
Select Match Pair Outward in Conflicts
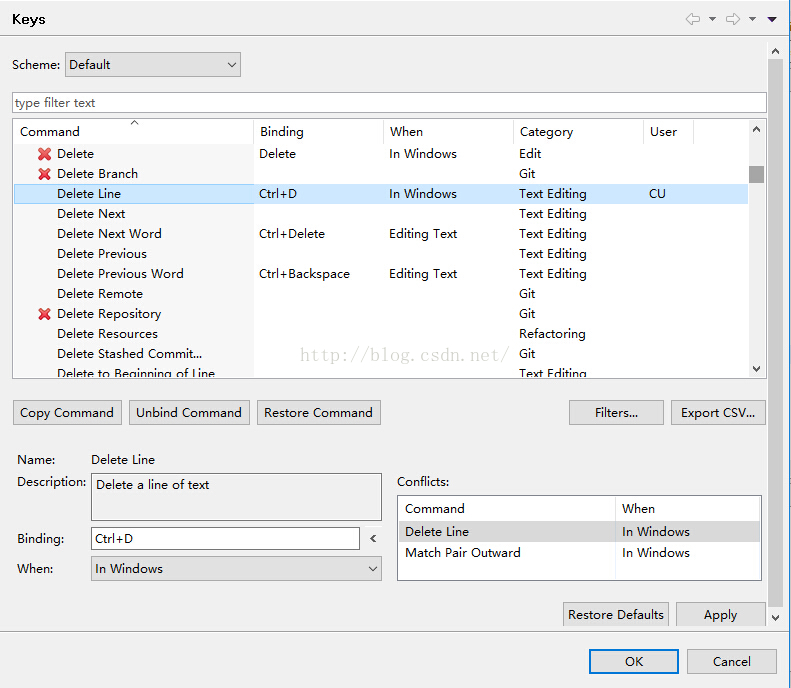[x=462, y=553]
